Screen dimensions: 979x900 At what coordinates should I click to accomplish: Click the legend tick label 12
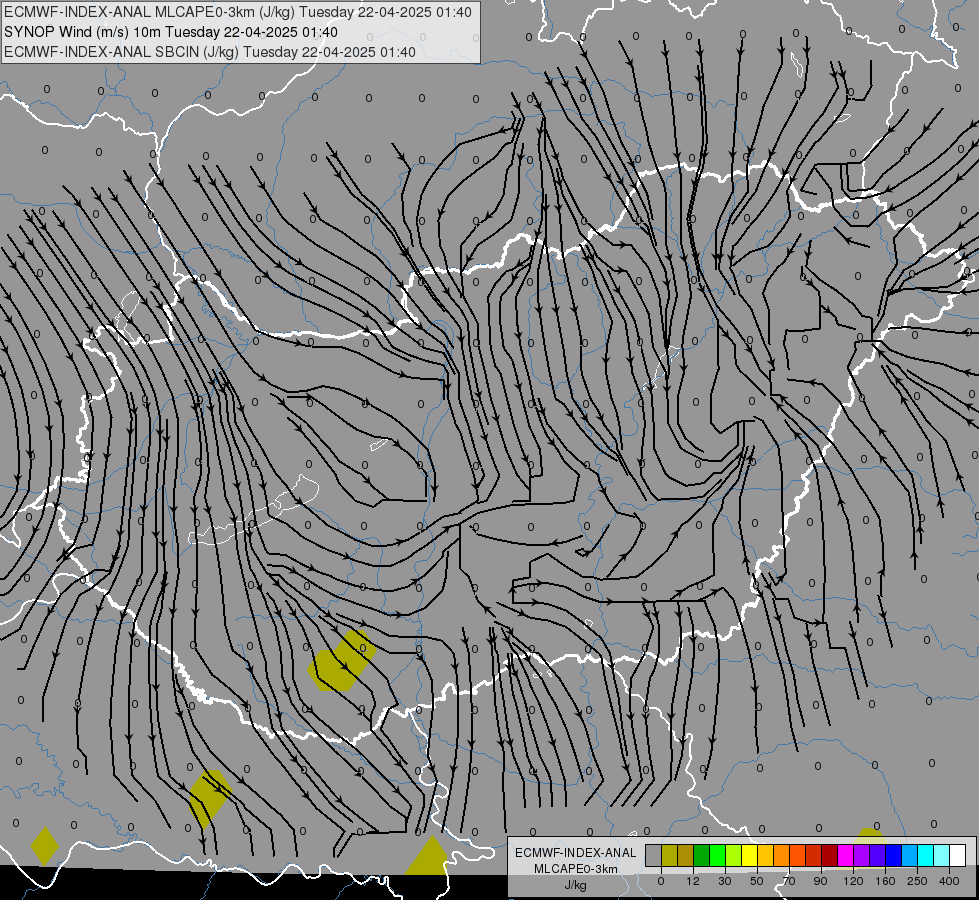click(x=693, y=881)
